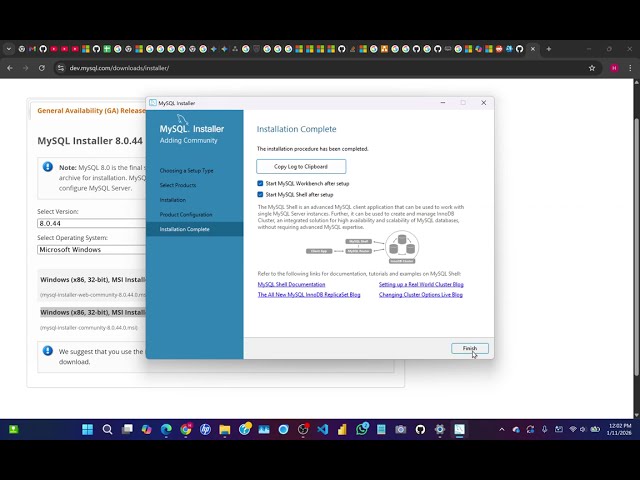Select the Installation step in installer sidebar
Image resolution: width=640 pixels, height=480 pixels.
173,200
